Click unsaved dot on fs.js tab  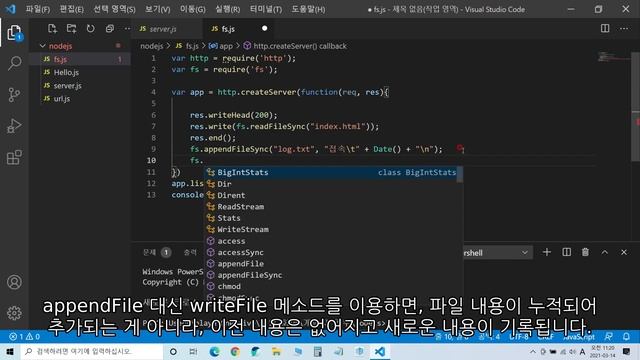(264, 28)
